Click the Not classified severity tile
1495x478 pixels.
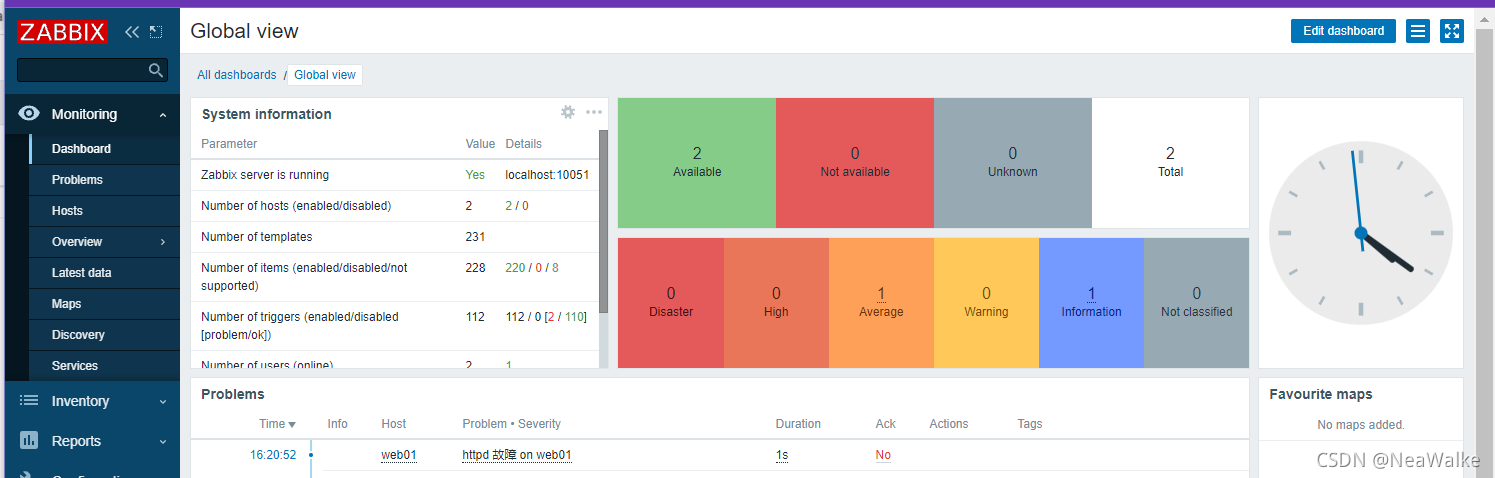(x=1196, y=302)
